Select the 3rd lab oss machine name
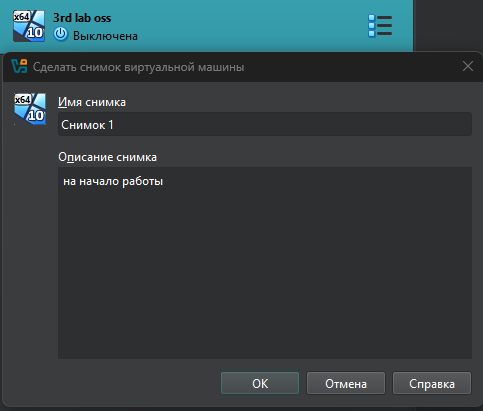483x411 pixels. point(82,18)
